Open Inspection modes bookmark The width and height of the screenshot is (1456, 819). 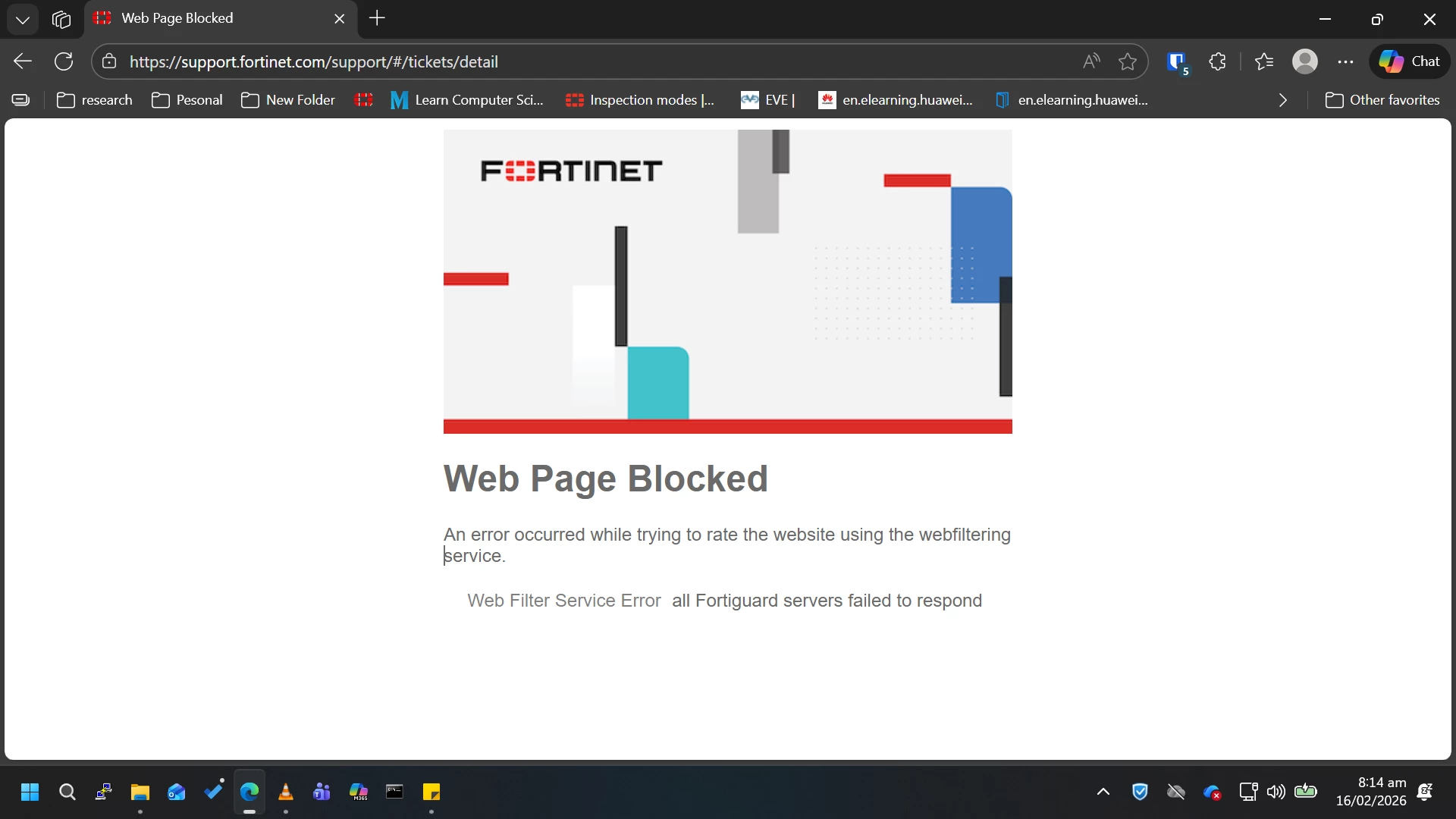[641, 100]
